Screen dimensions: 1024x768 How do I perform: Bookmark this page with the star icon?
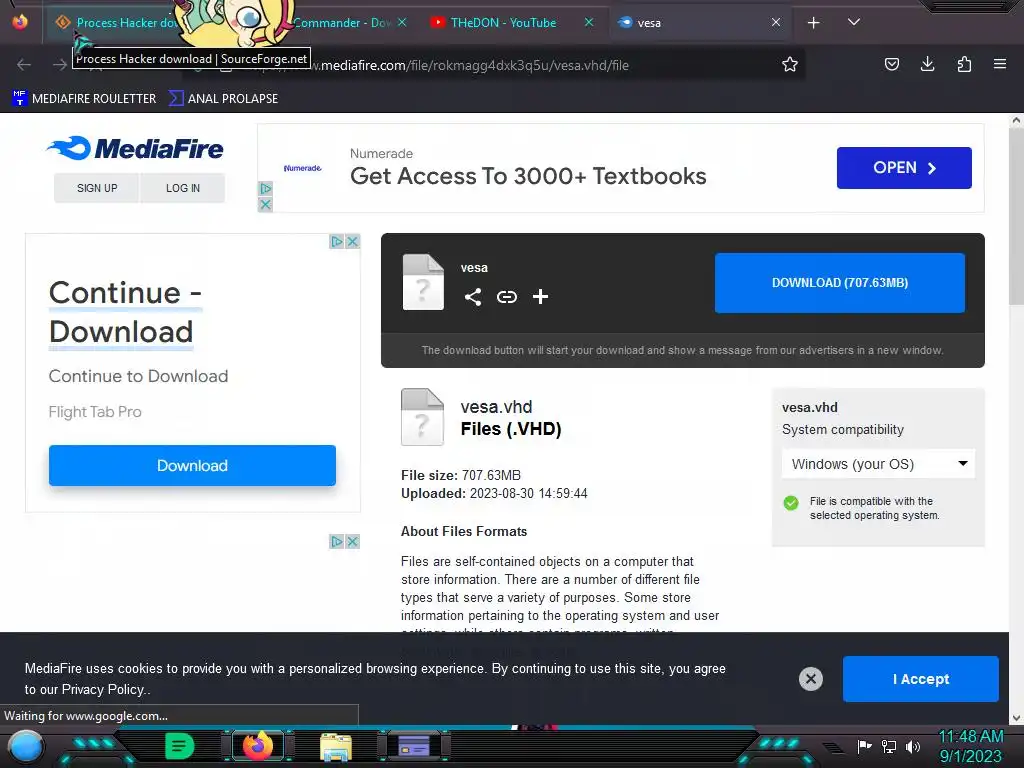(790, 64)
